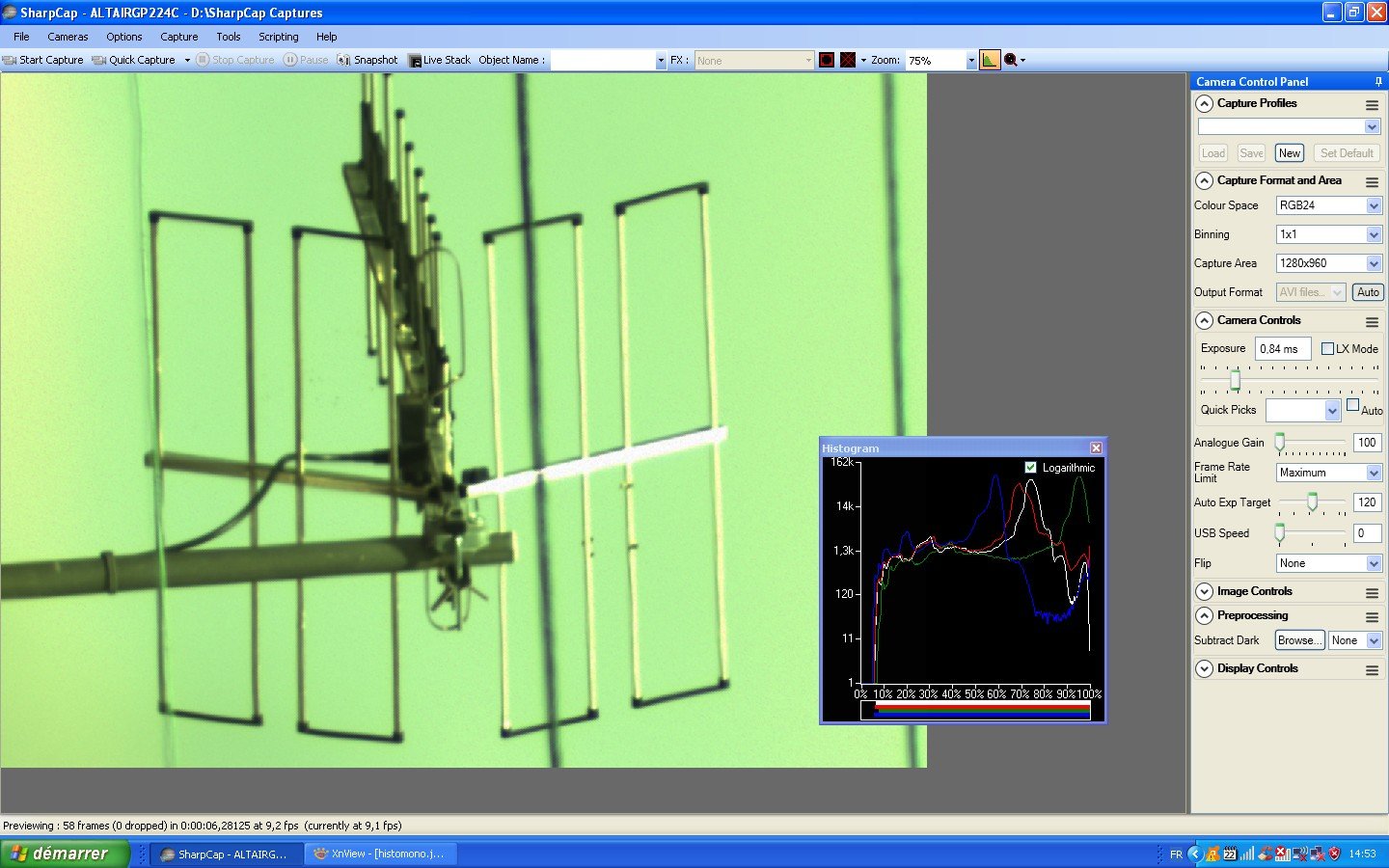Enable the exposure Auto checkbox
This screenshot has height=868, width=1389.
click(x=1352, y=405)
